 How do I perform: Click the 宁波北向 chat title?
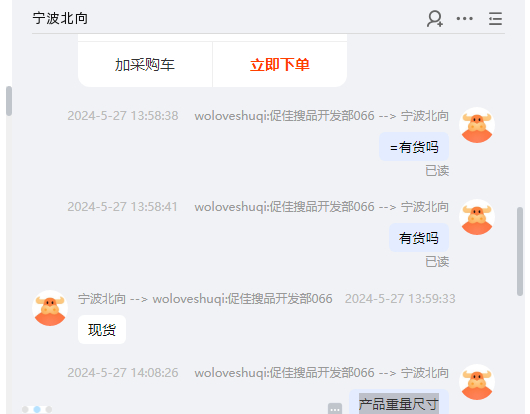tap(61, 18)
